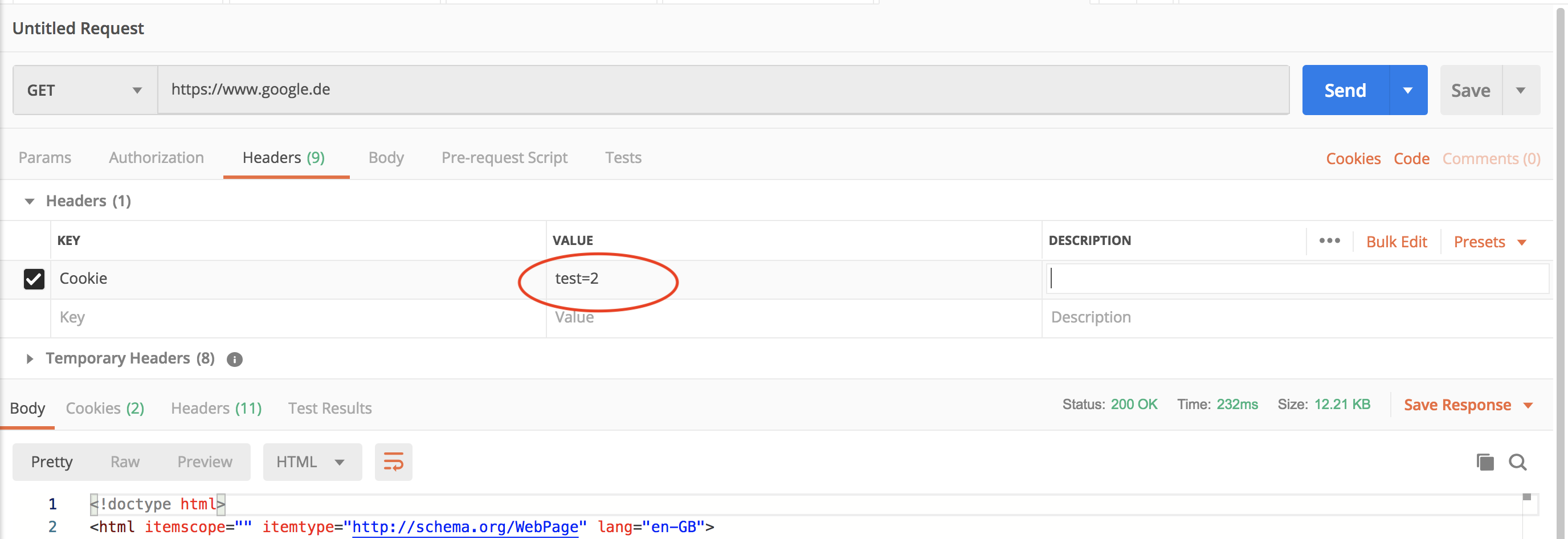Image resolution: width=1568 pixels, height=539 pixels.
Task: Open search in the response body
Action: (1518, 462)
